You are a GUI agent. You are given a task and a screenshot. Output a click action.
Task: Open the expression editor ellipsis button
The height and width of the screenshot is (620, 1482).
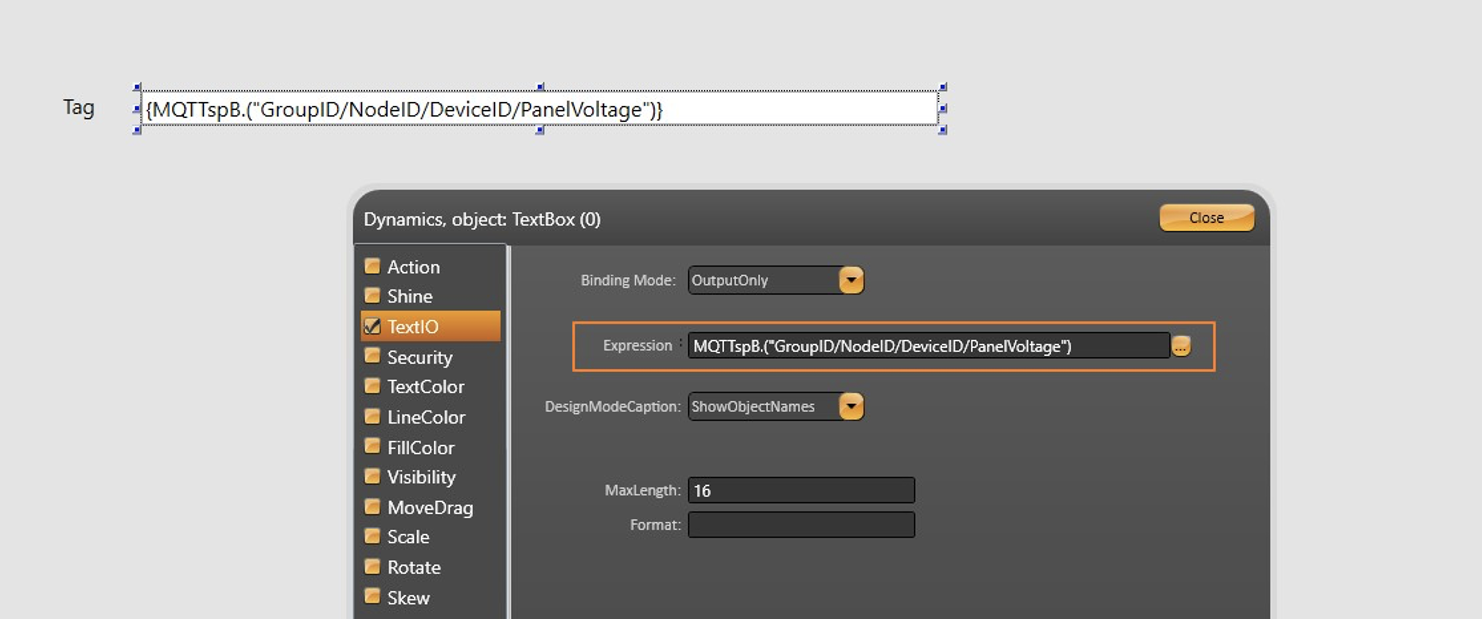coord(1181,347)
